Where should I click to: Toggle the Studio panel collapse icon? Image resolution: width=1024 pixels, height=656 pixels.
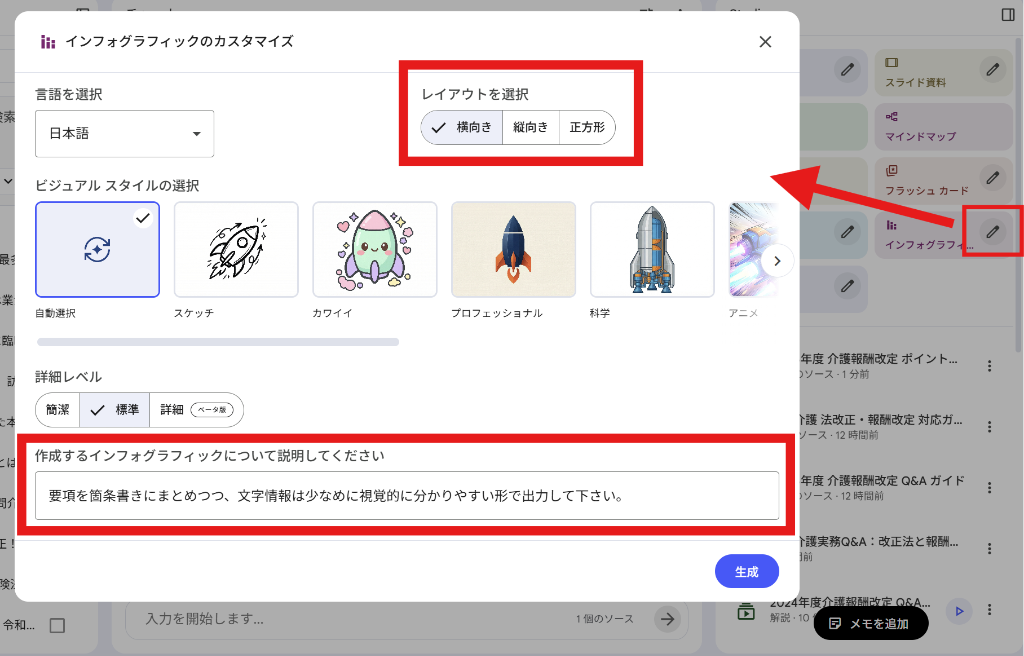tap(1008, 15)
